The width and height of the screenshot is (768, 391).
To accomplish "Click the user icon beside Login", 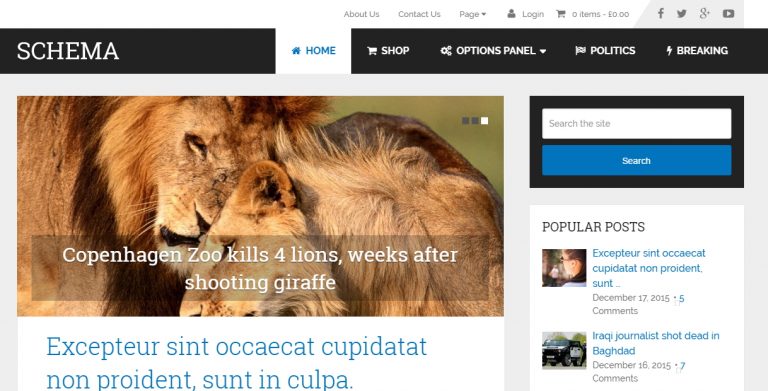I will point(511,14).
